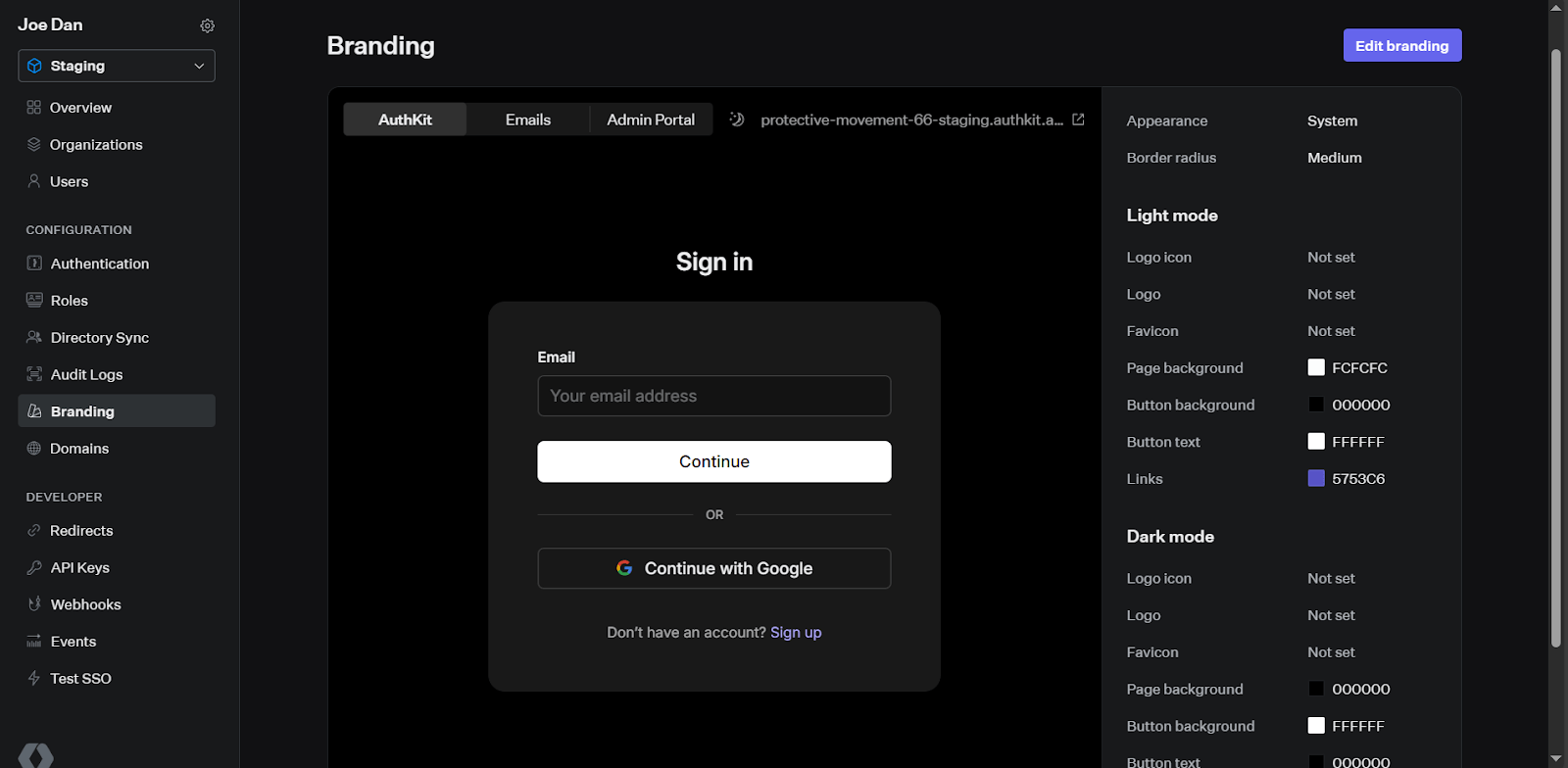Image resolution: width=1568 pixels, height=768 pixels.
Task: Focus the email address input field
Action: click(x=714, y=396)
